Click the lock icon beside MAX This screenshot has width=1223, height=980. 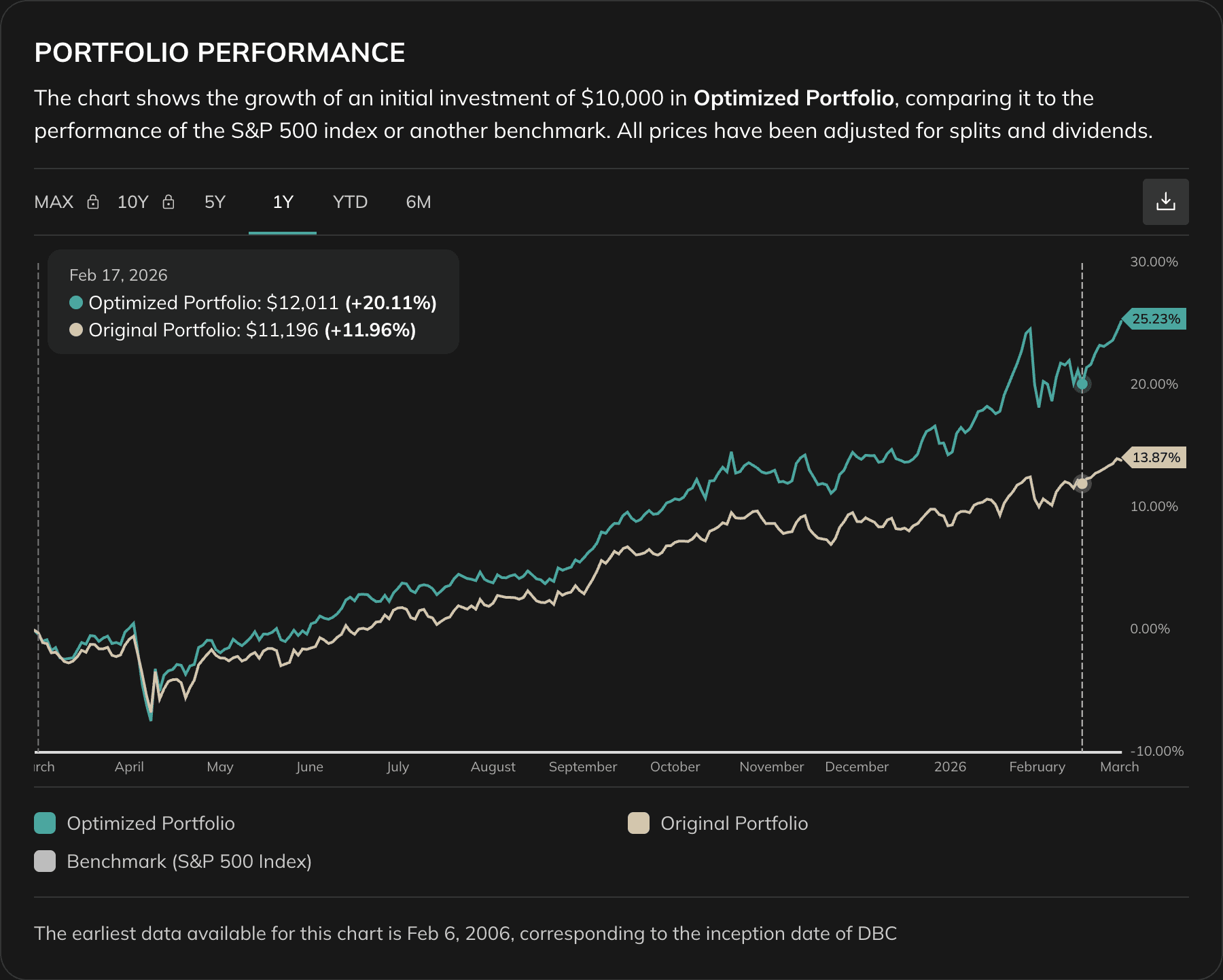tap(93, 202)
